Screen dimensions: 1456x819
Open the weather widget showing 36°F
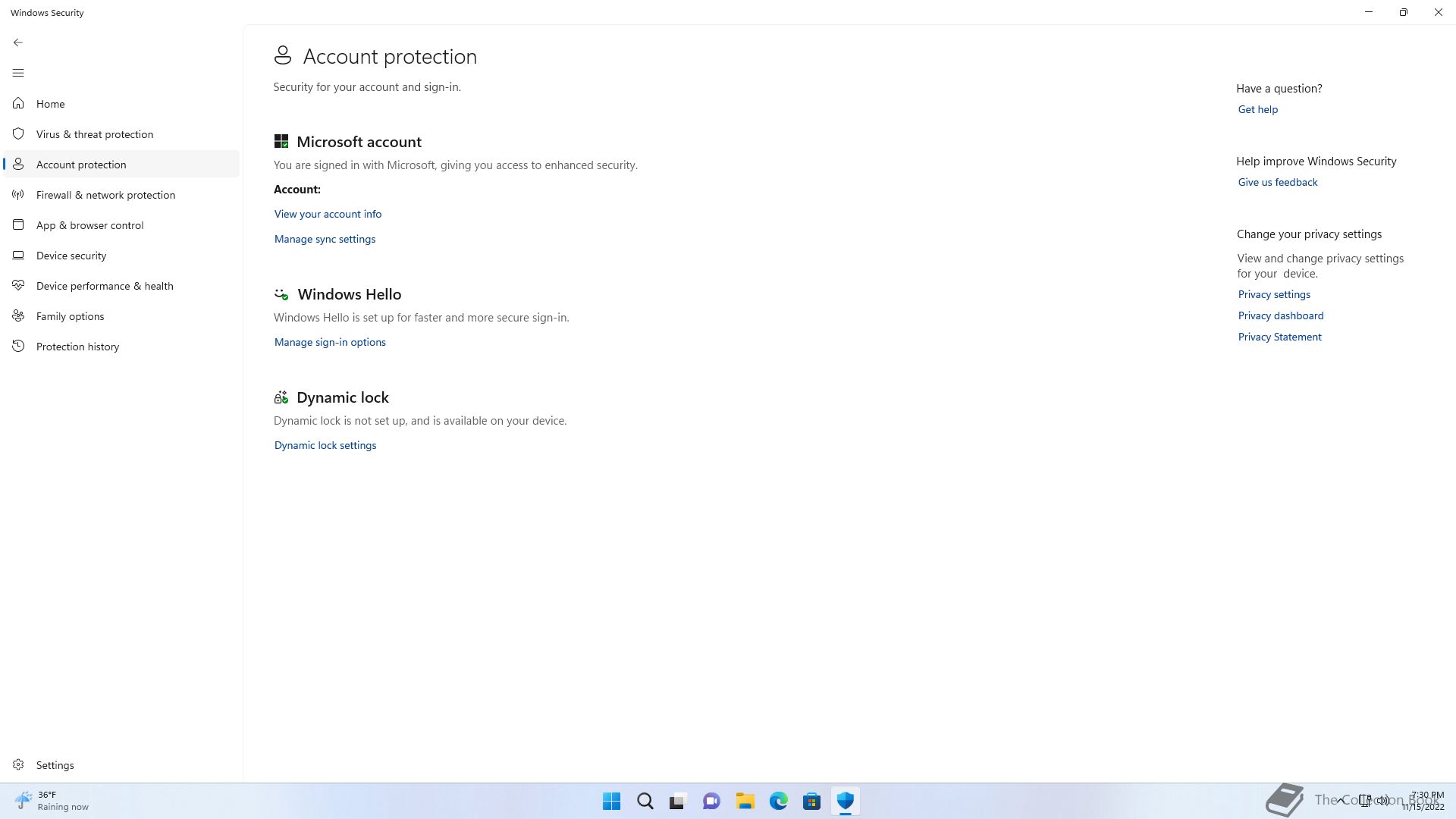tap(52, 801)
